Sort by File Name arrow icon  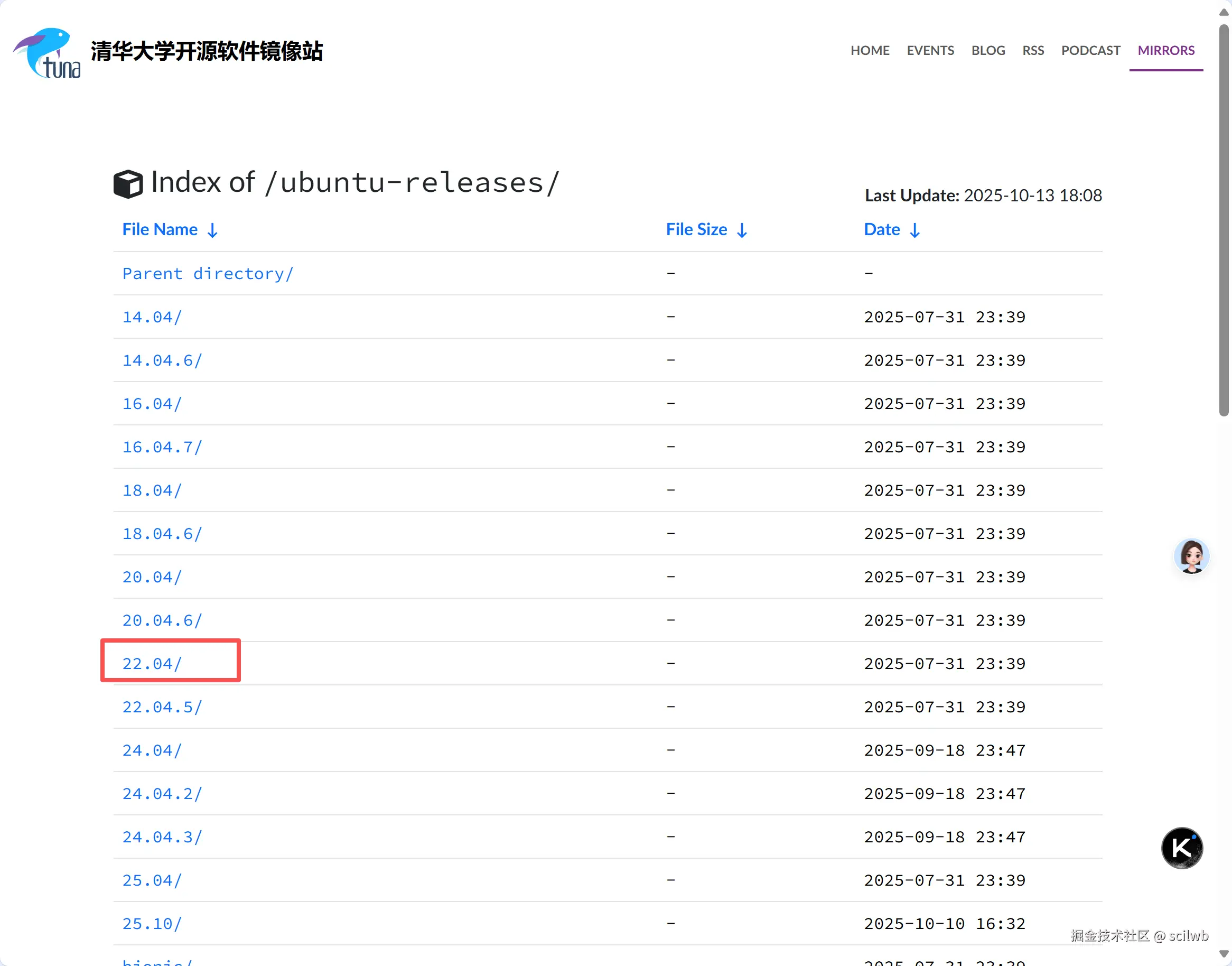212,230
